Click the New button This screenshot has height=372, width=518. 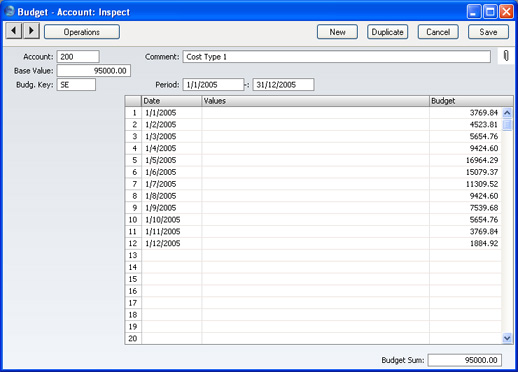337,32
